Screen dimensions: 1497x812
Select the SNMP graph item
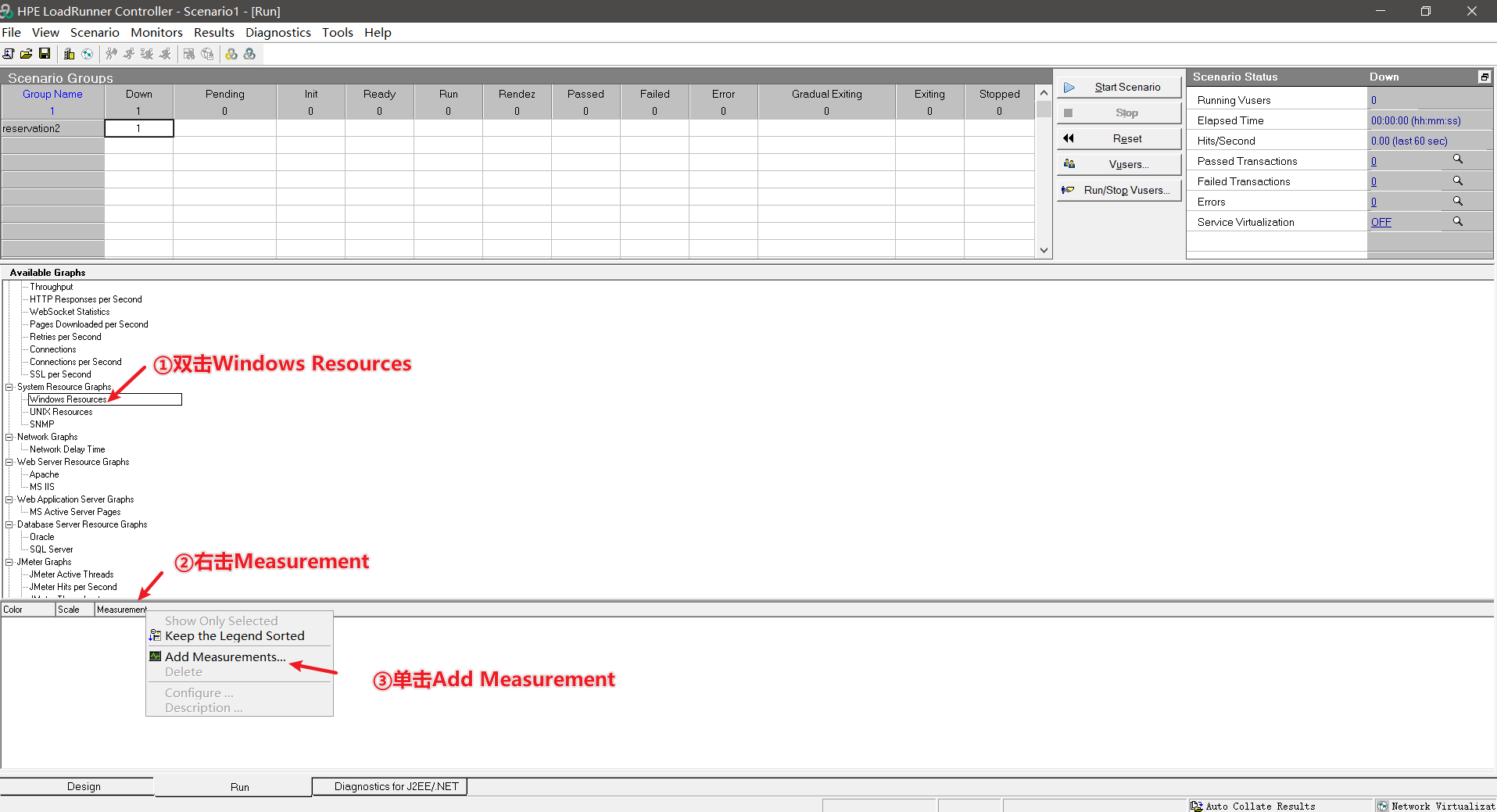pos(42,424)
